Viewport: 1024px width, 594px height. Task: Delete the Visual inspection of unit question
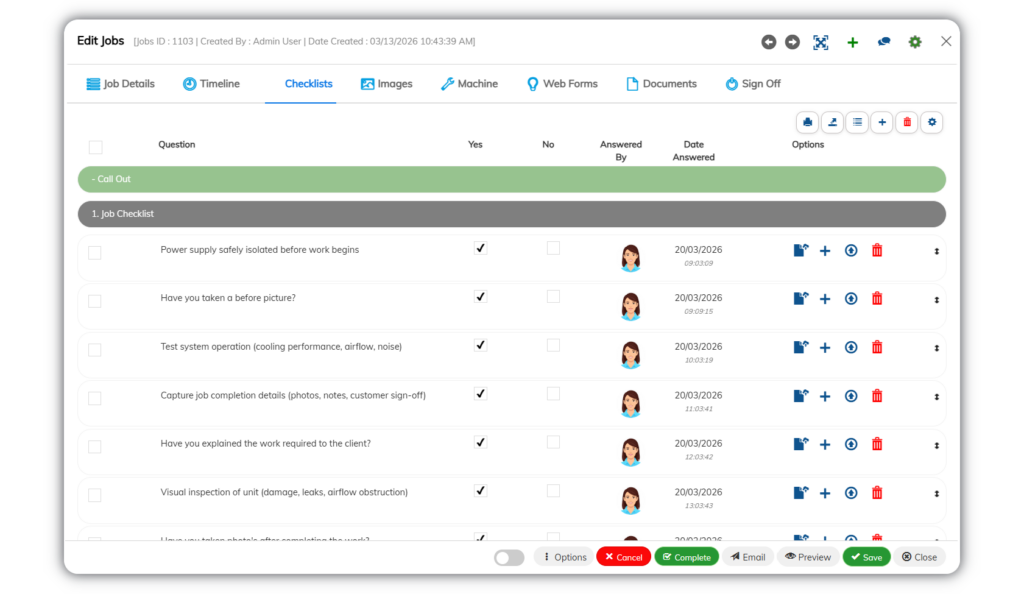tap(877, 493)
